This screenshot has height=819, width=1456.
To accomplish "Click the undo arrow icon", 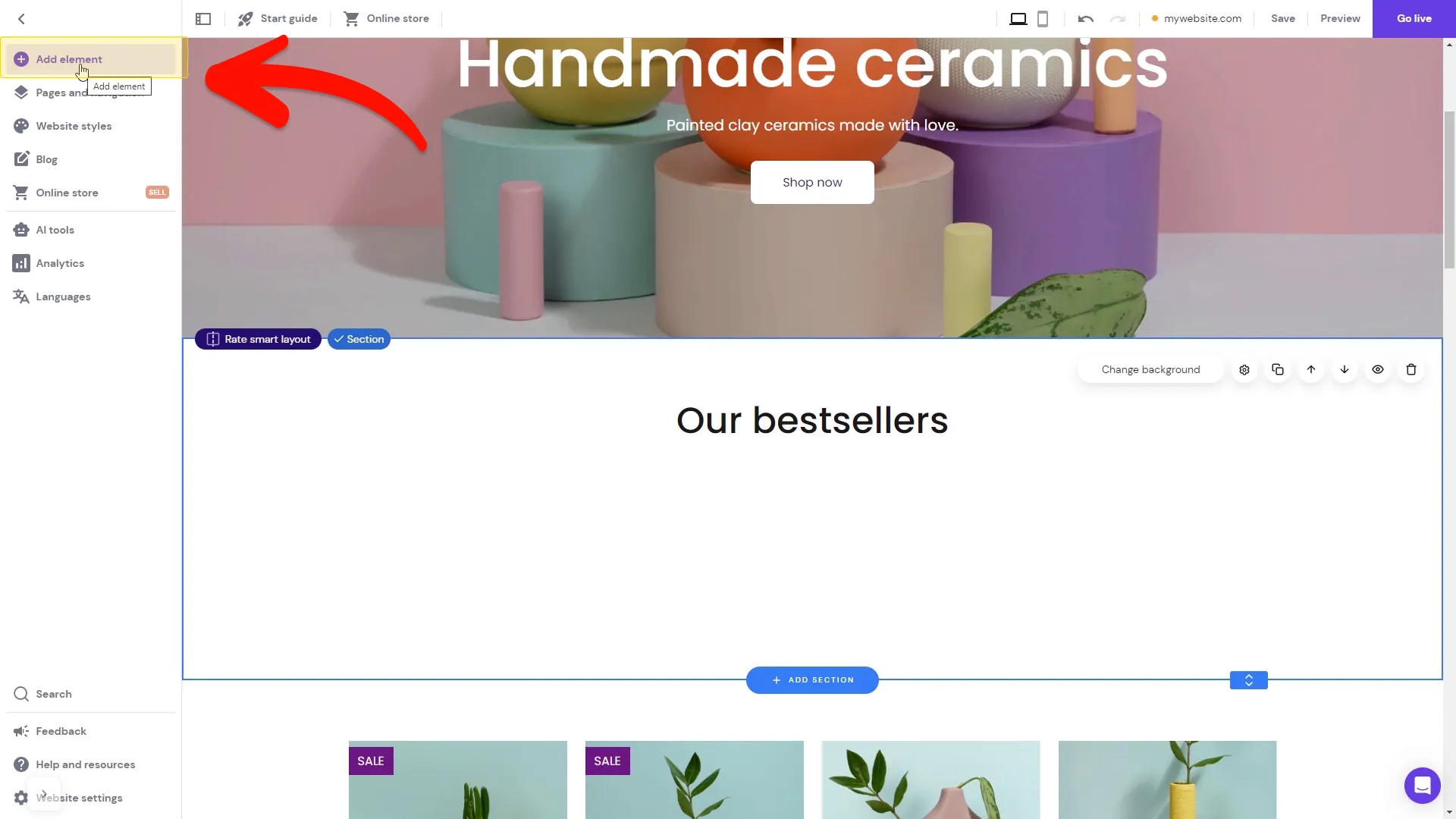I will click(x=1085, y=18).
